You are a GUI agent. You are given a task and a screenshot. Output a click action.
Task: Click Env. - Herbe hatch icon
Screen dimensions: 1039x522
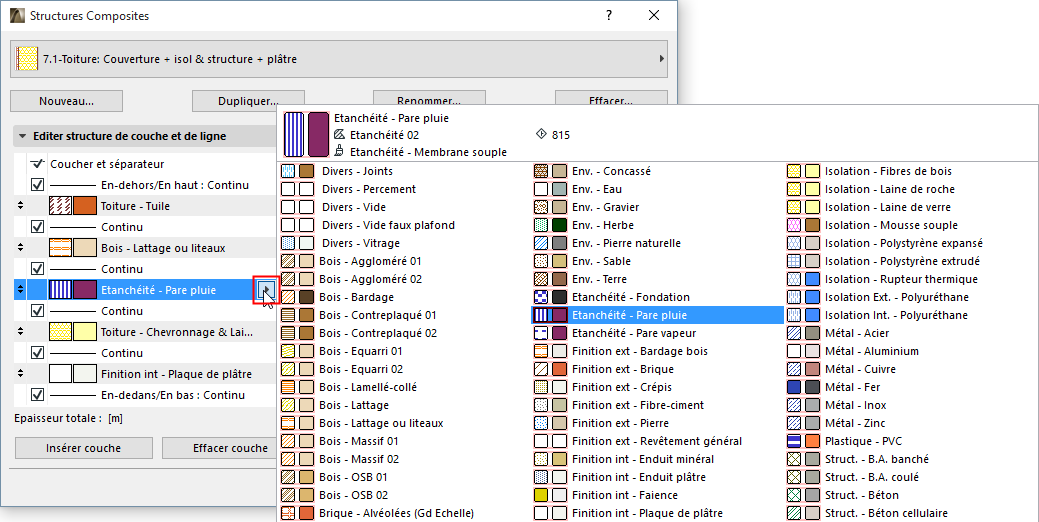pyautogui.click(x=541, y=225)
